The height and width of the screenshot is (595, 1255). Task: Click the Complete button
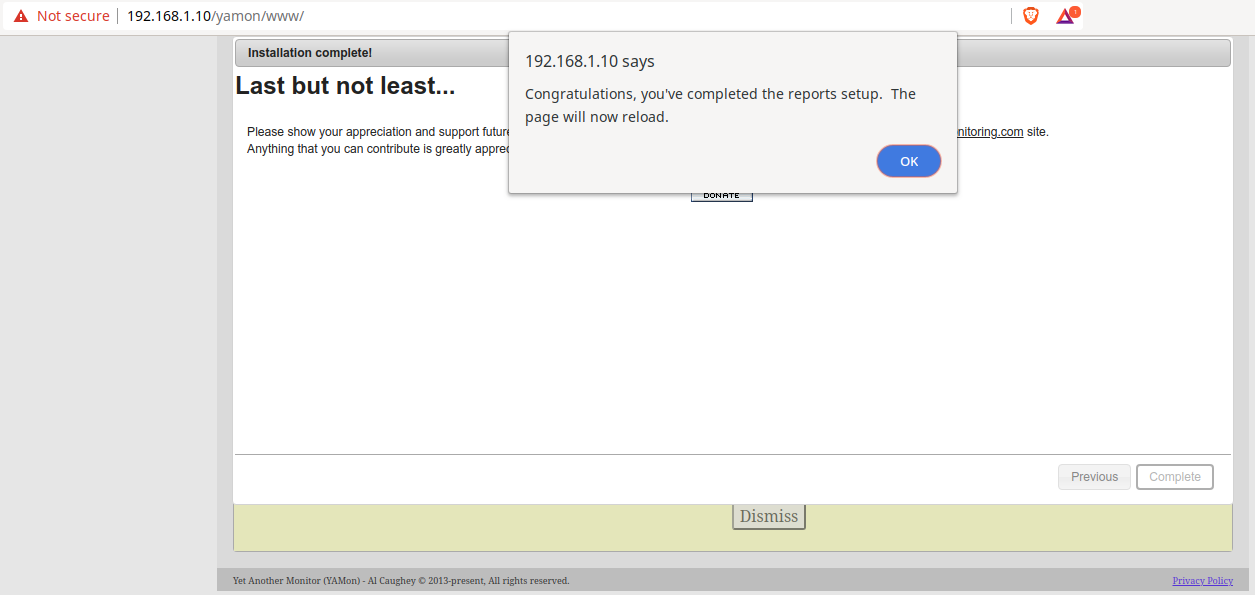click(1174, 477)
